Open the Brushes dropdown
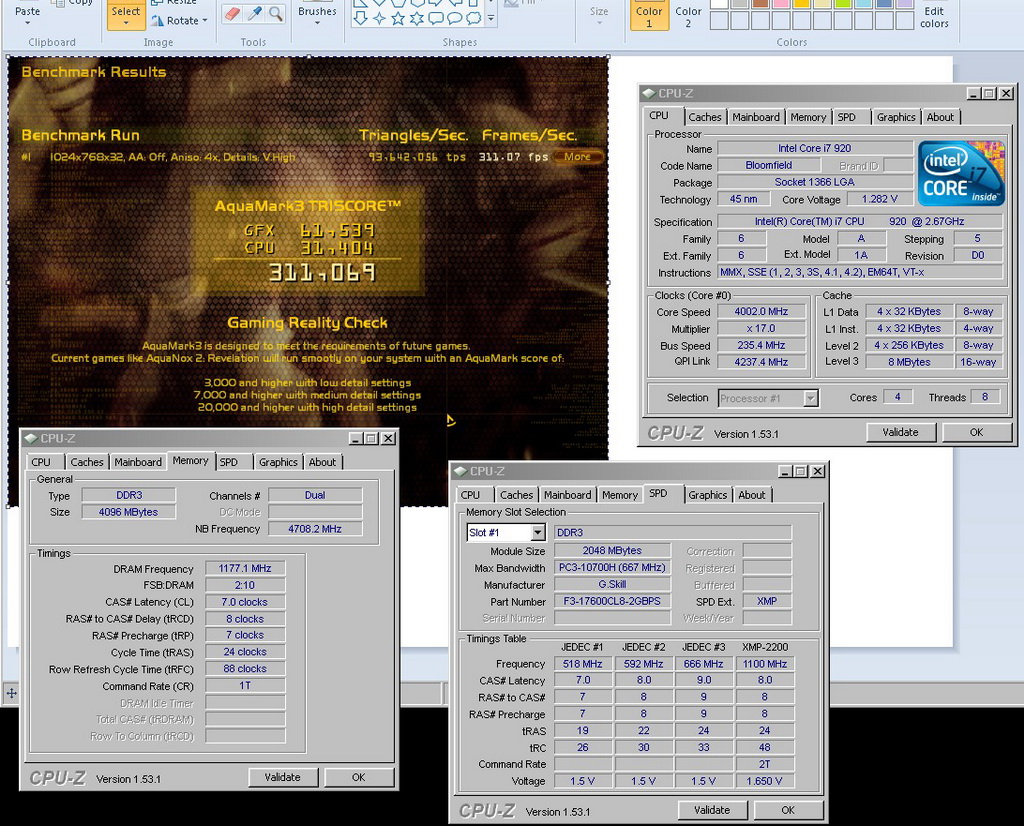 pyautogui.click(x=317, y=24)
